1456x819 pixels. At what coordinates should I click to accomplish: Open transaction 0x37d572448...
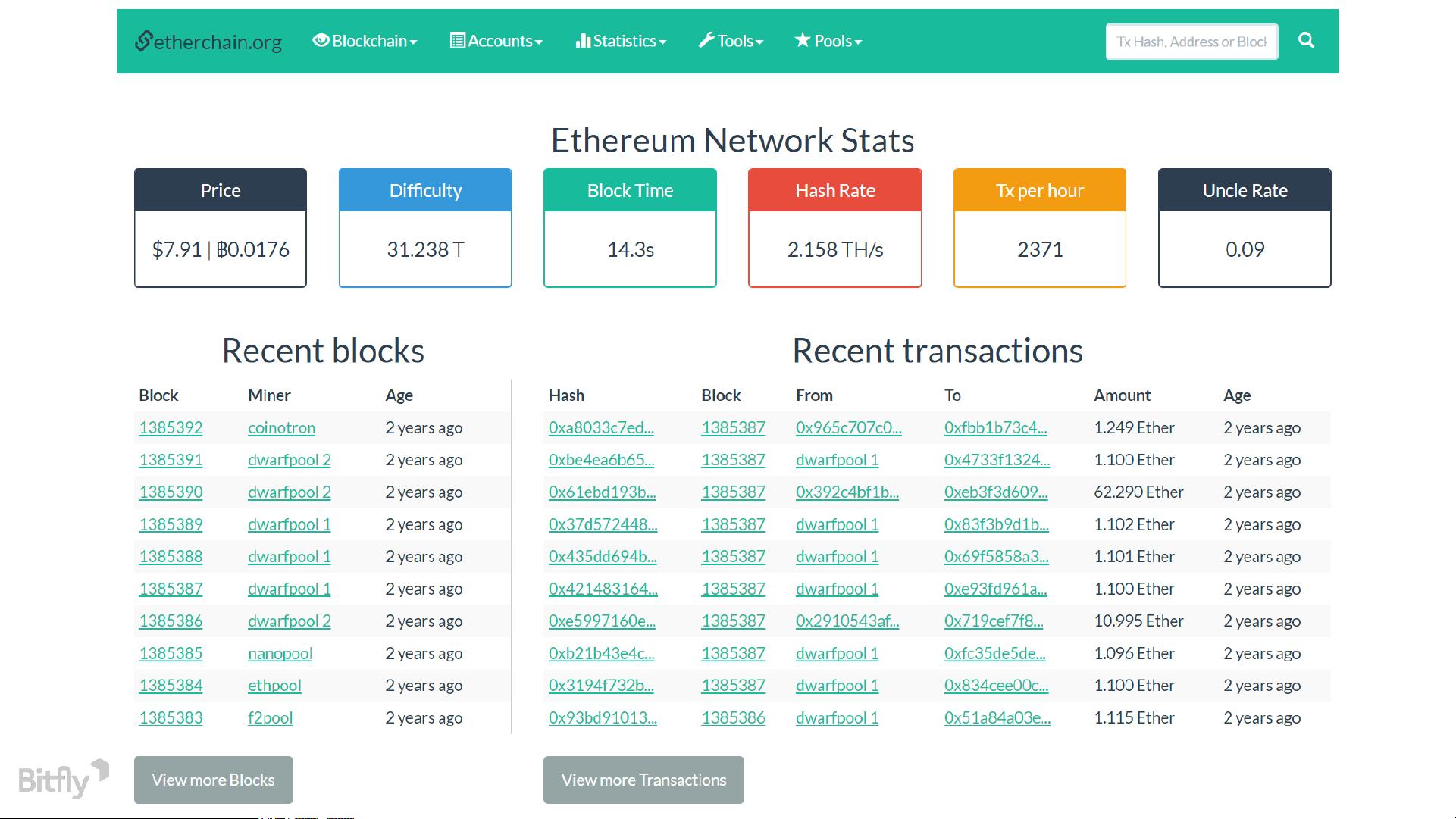click(603, 524)
